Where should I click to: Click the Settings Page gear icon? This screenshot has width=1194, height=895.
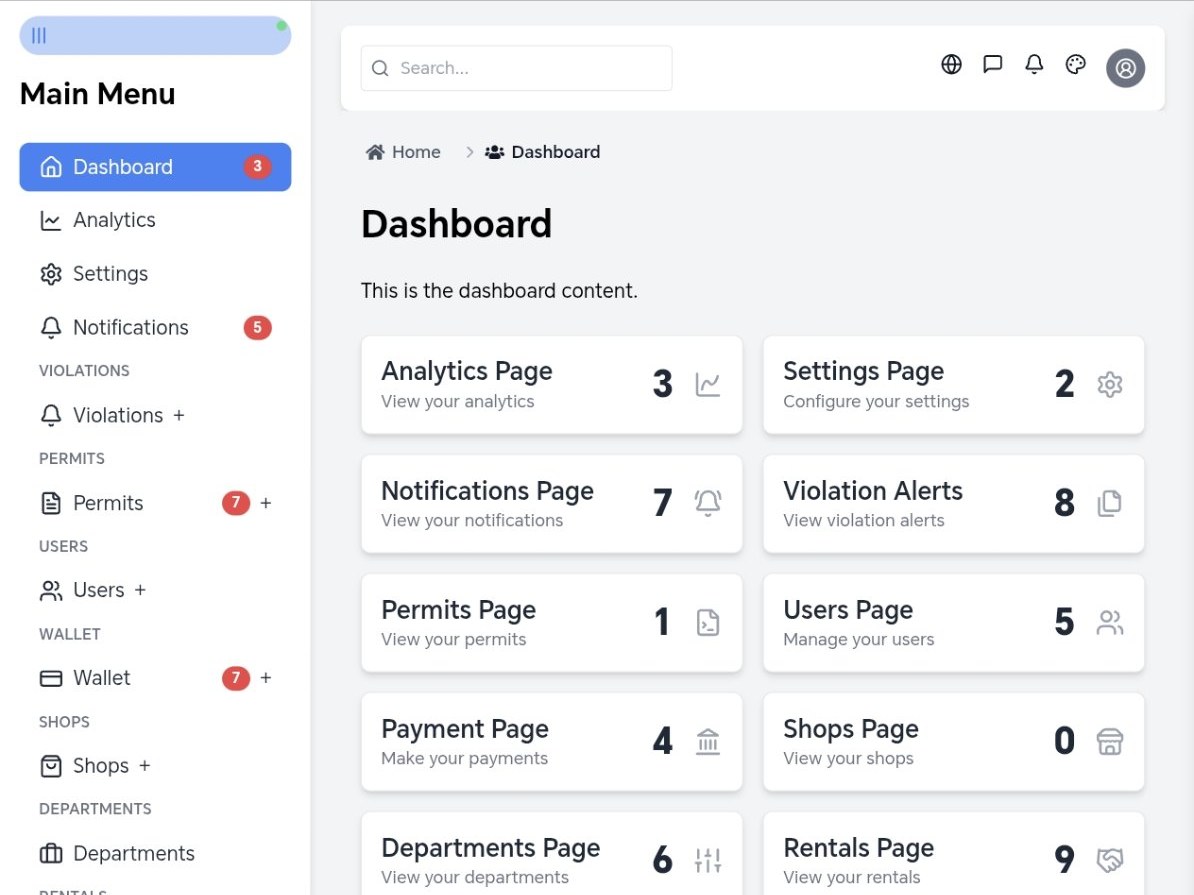tap(1109, 384)
